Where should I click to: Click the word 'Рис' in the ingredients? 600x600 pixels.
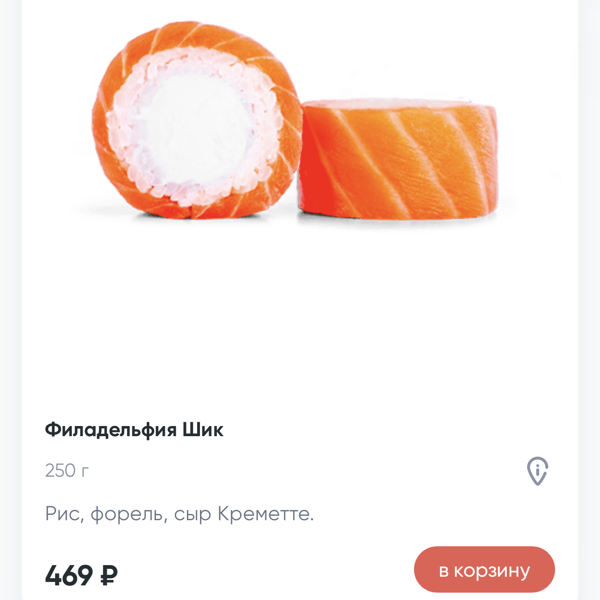click(x=62, y=514)
